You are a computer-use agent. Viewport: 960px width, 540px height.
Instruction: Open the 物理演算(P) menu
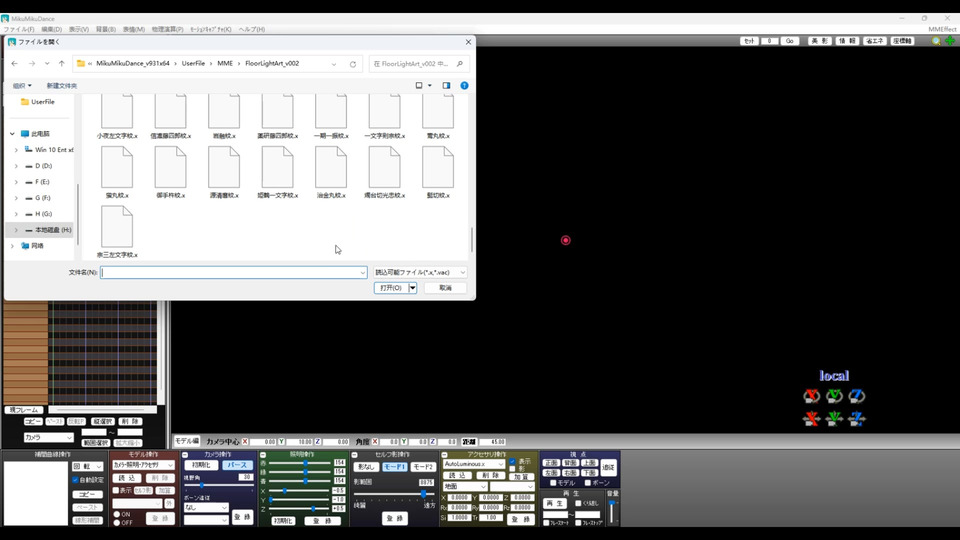(x=167, y=29)
